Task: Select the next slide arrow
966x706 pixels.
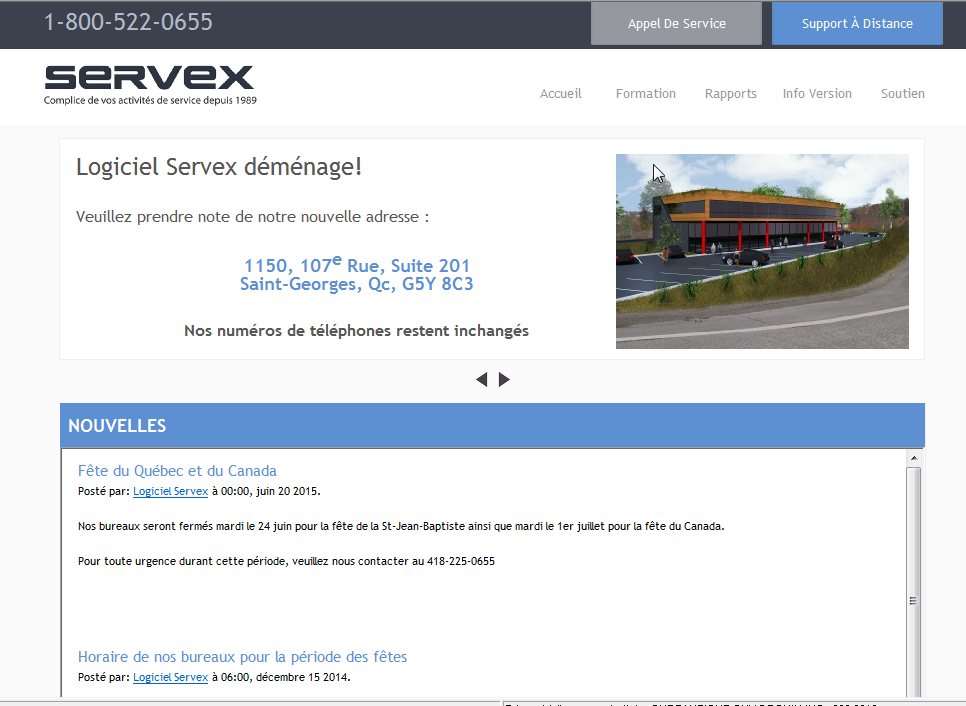Action: pos(504,379)
